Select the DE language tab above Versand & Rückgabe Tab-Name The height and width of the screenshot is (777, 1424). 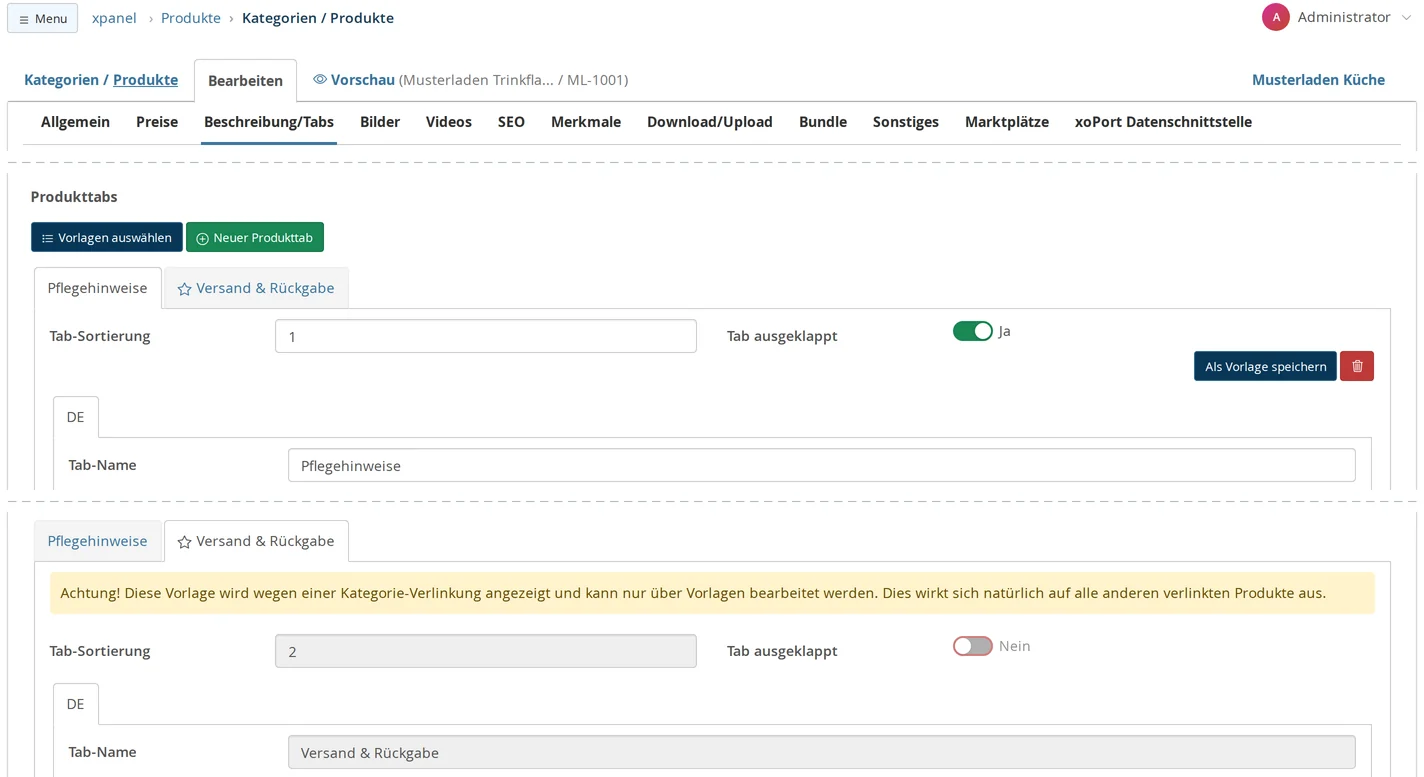pos(76,704)
